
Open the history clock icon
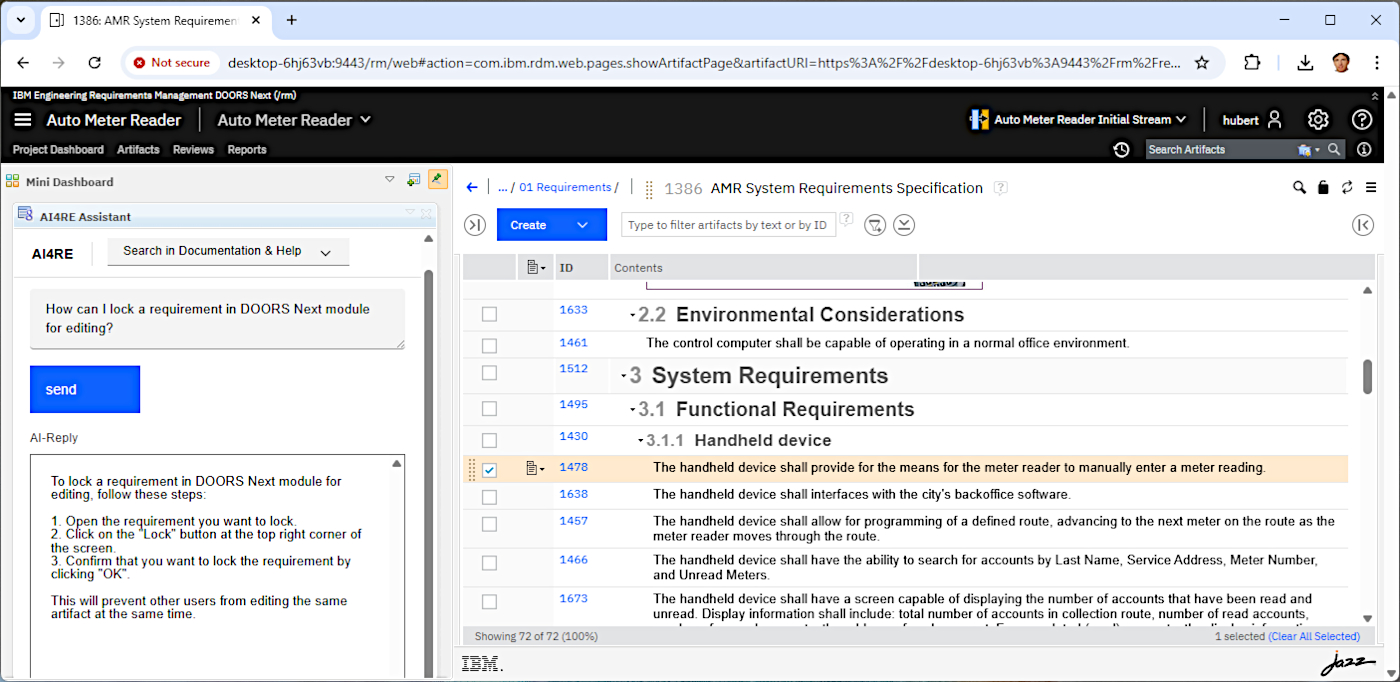click(x=1121, y=150)
